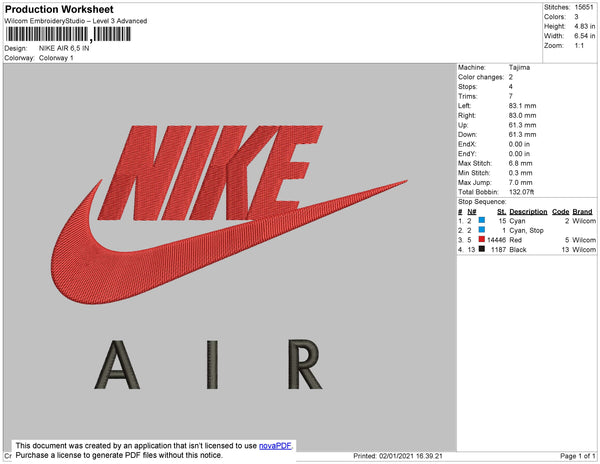The image size is (600, 464).
Task: Pick the Cyan swatch in the first stop row
Action: pos(482,221)
